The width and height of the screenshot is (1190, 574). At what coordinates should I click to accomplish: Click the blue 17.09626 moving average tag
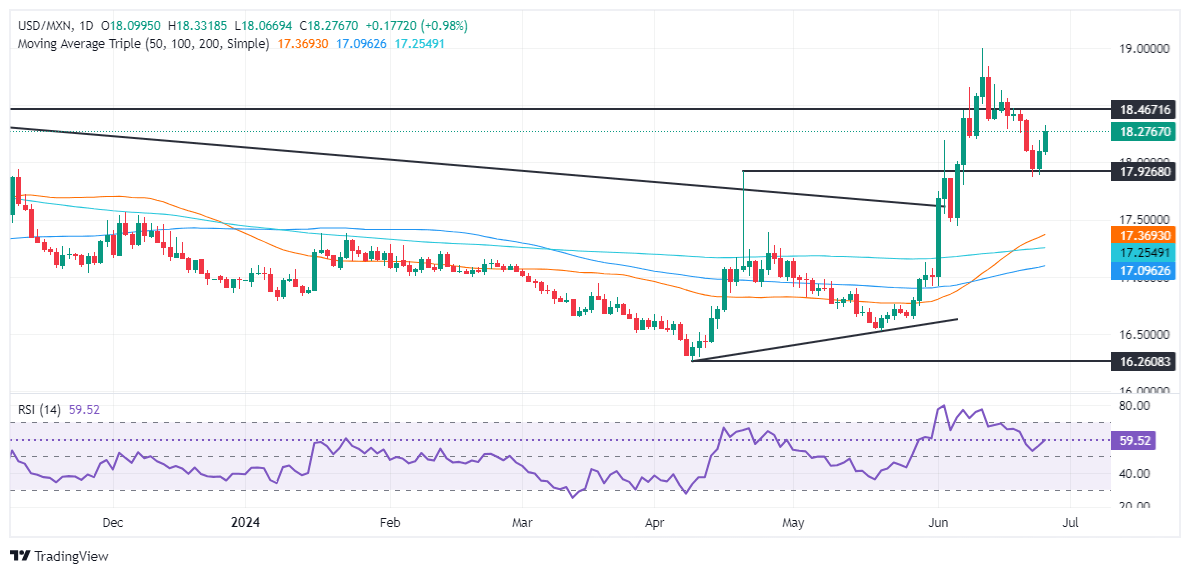click(x=1144, y=268)
